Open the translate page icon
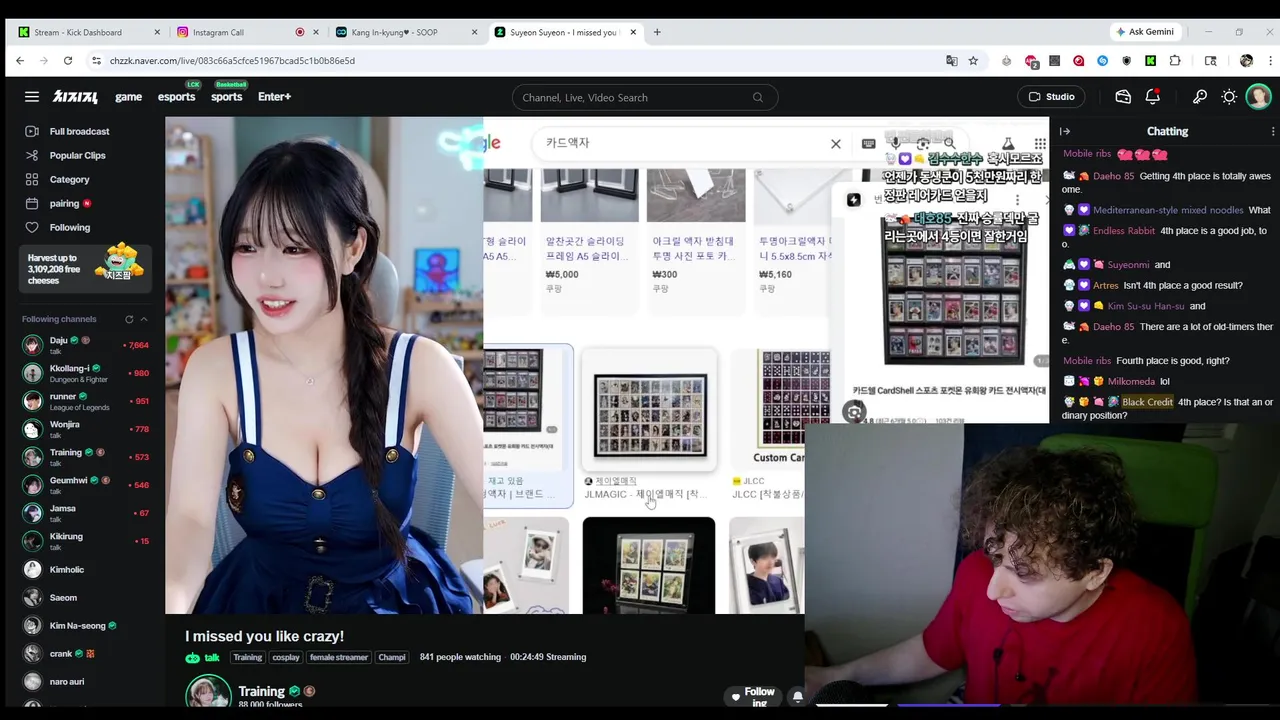 pyautogui.click(x=952, y=61)
